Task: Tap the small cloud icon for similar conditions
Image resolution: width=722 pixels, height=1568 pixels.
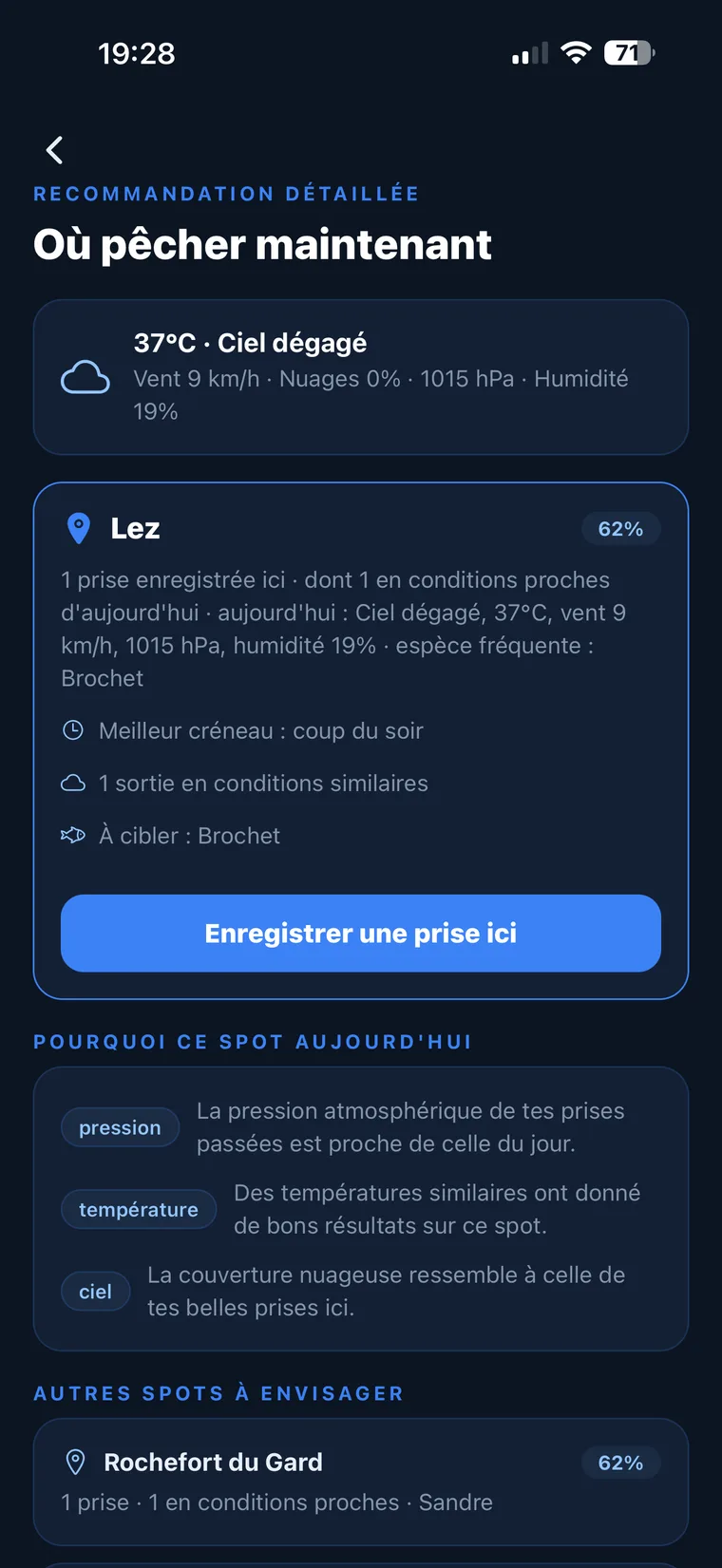Action: [73, 783]
